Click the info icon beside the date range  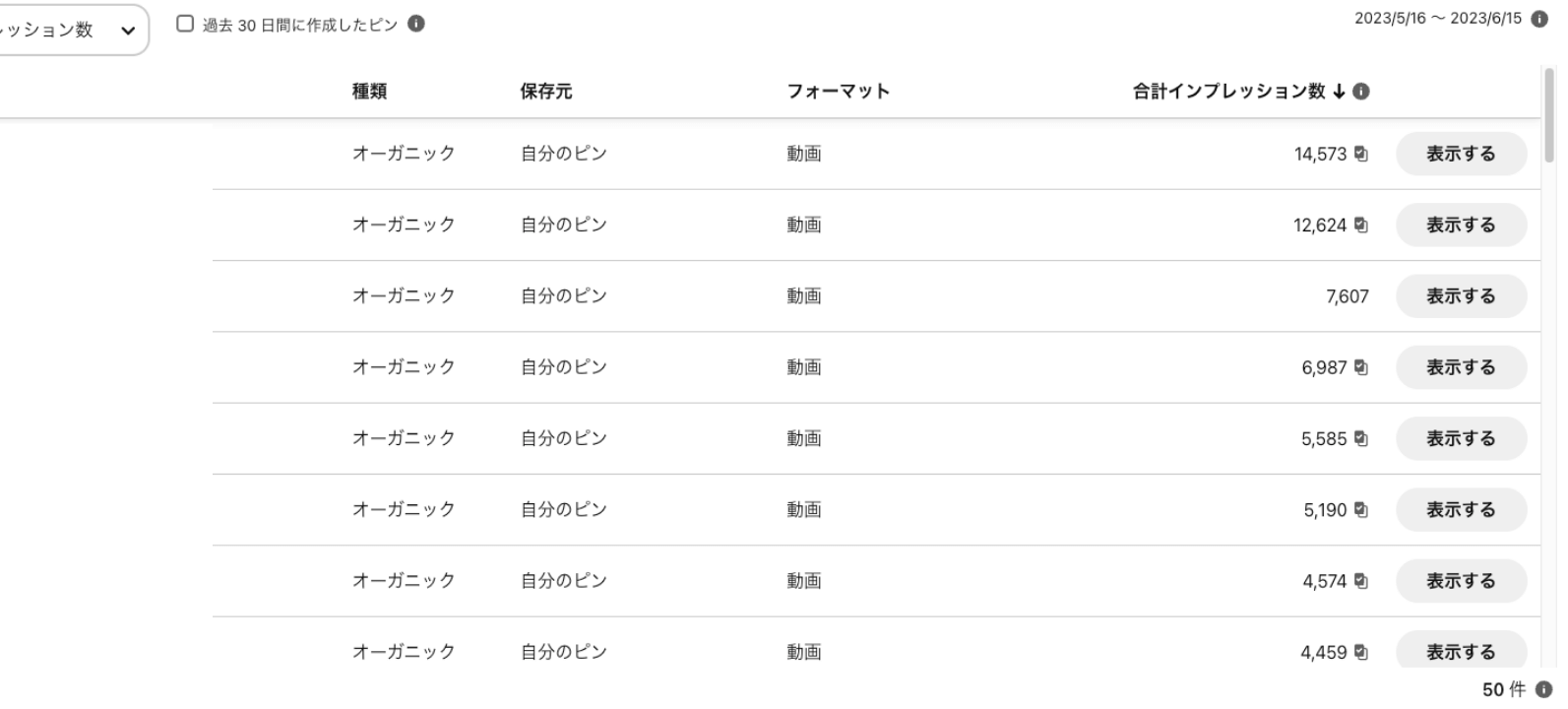tap(1540, 20)
